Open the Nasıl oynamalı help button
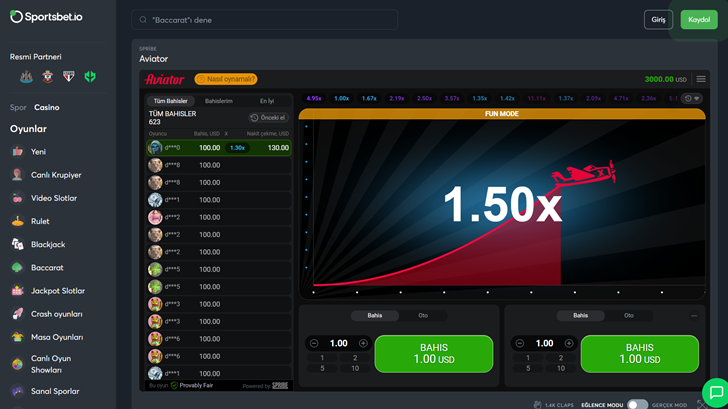728x409 pixels. (x=226, y=79)
